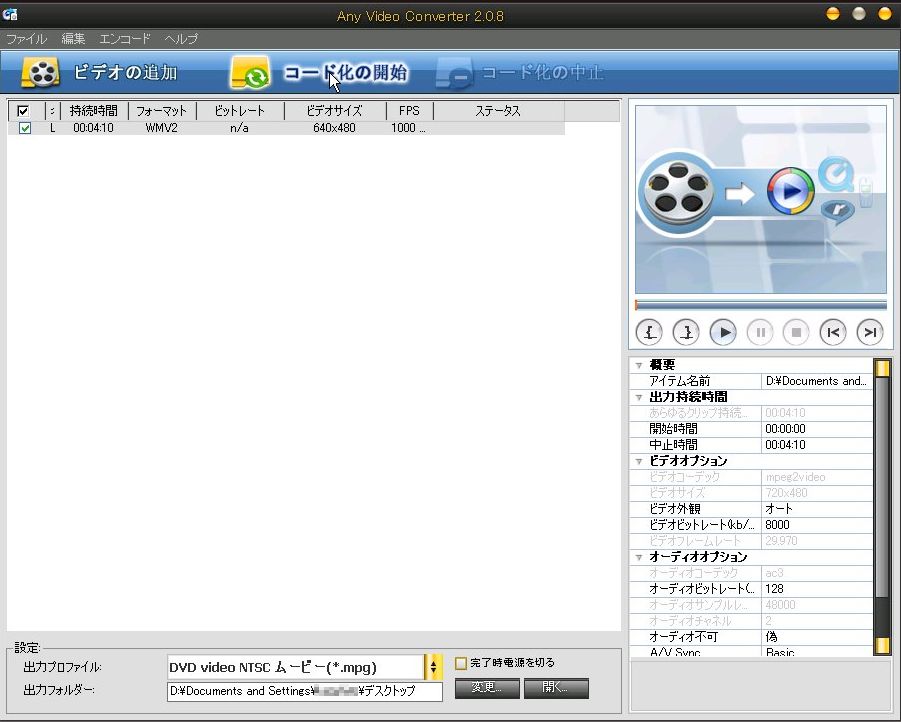Open the ファイル menu

point(26,39)
